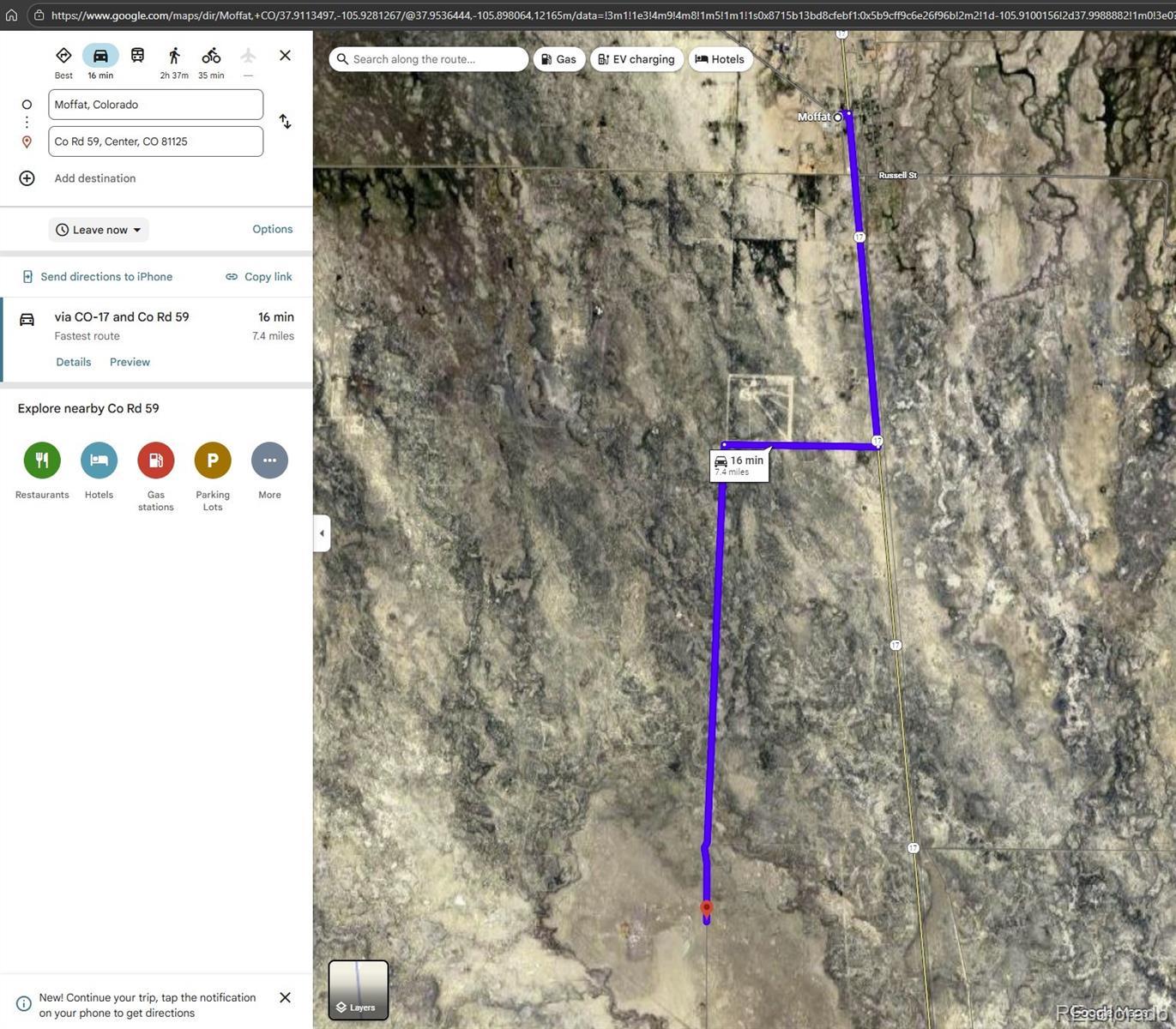This screenshot has height=1029, width=1176.
Task: Click the Copy link button
Action: pyautogui.click(x=259, y=277)
